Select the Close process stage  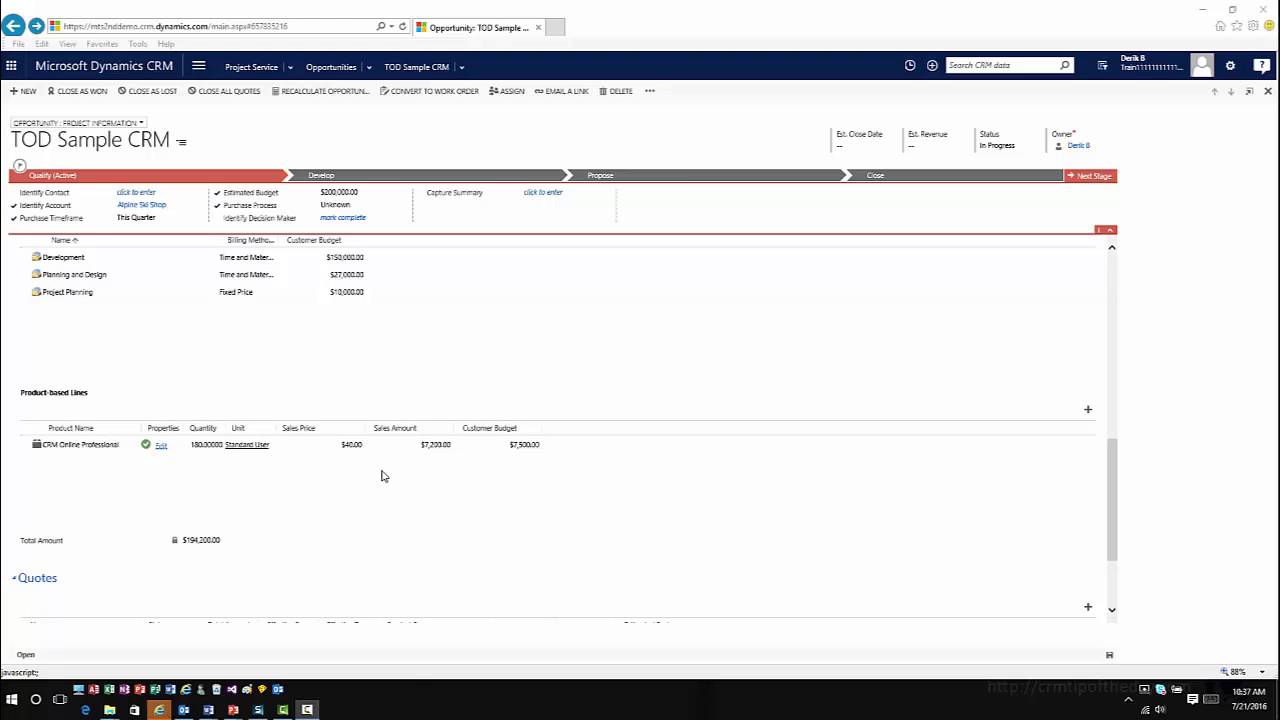[955, 175]
